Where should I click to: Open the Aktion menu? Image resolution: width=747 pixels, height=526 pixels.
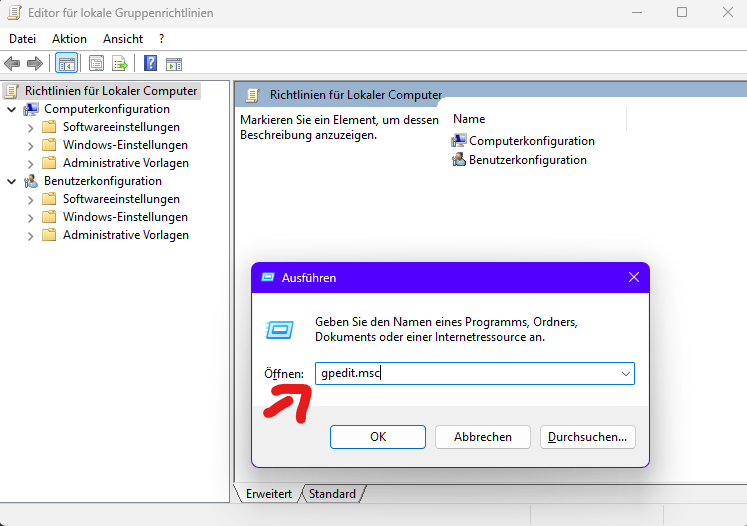(69, 39)
